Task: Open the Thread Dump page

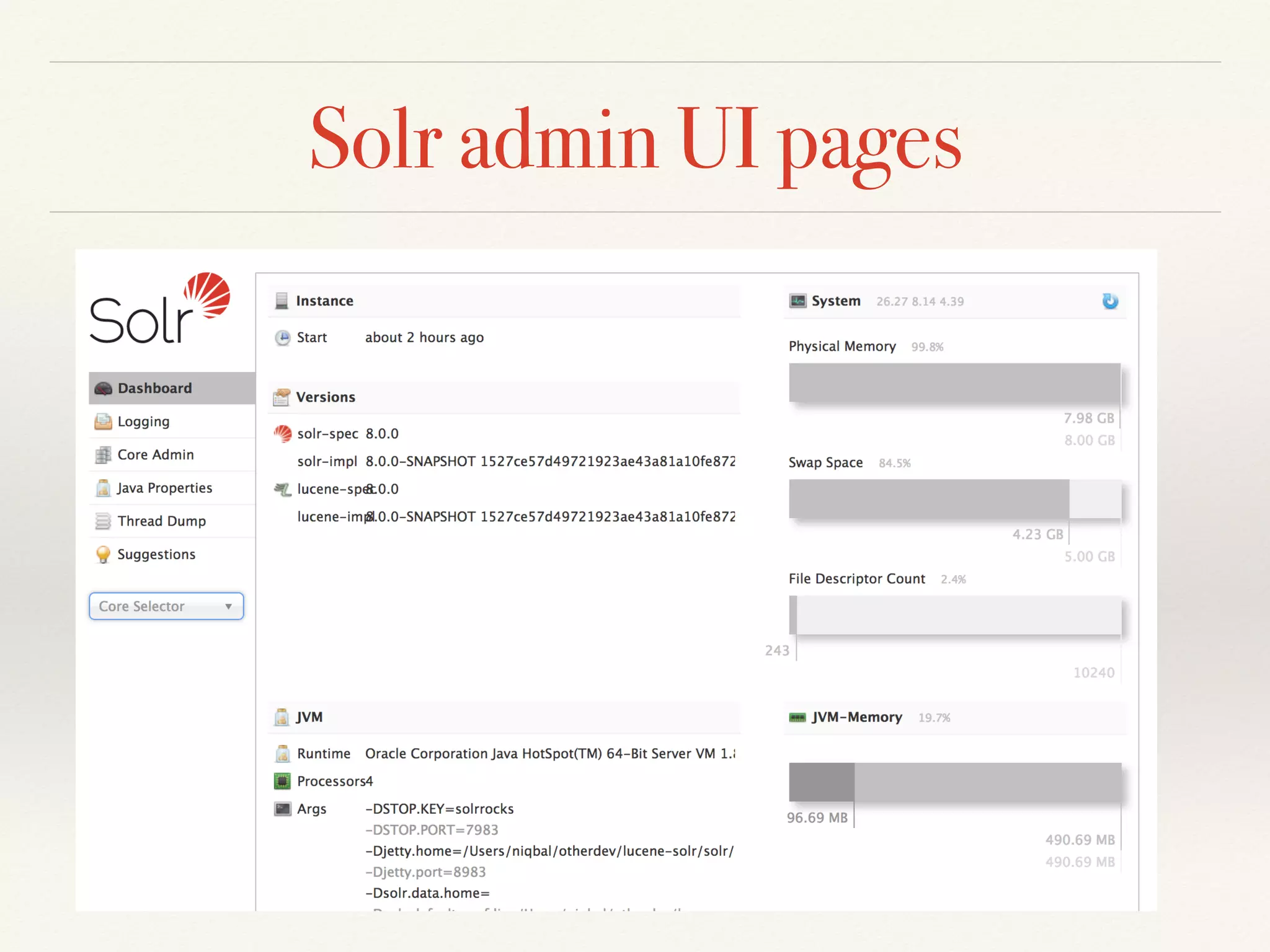Action: 172,521
